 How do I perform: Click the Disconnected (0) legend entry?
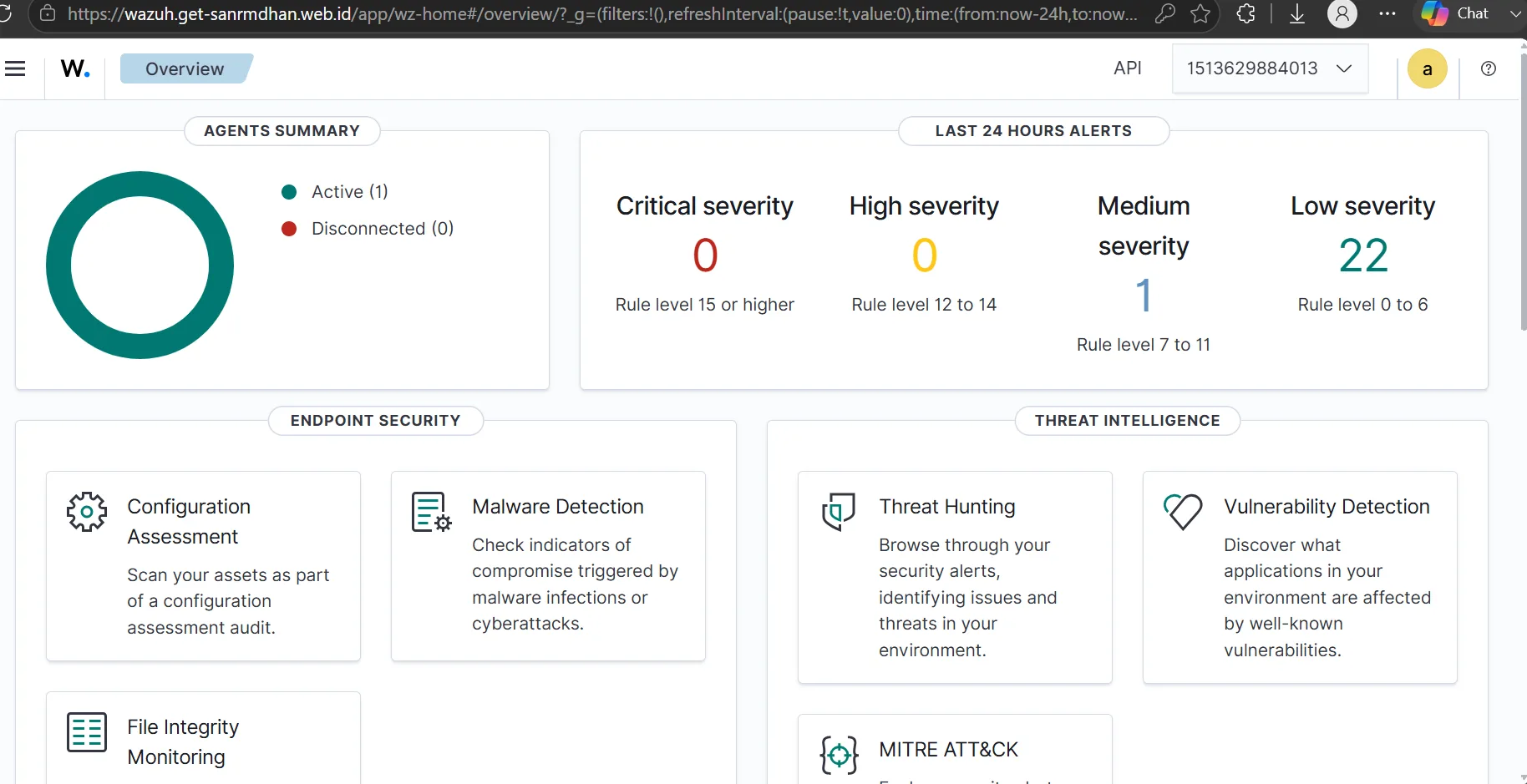368,229
